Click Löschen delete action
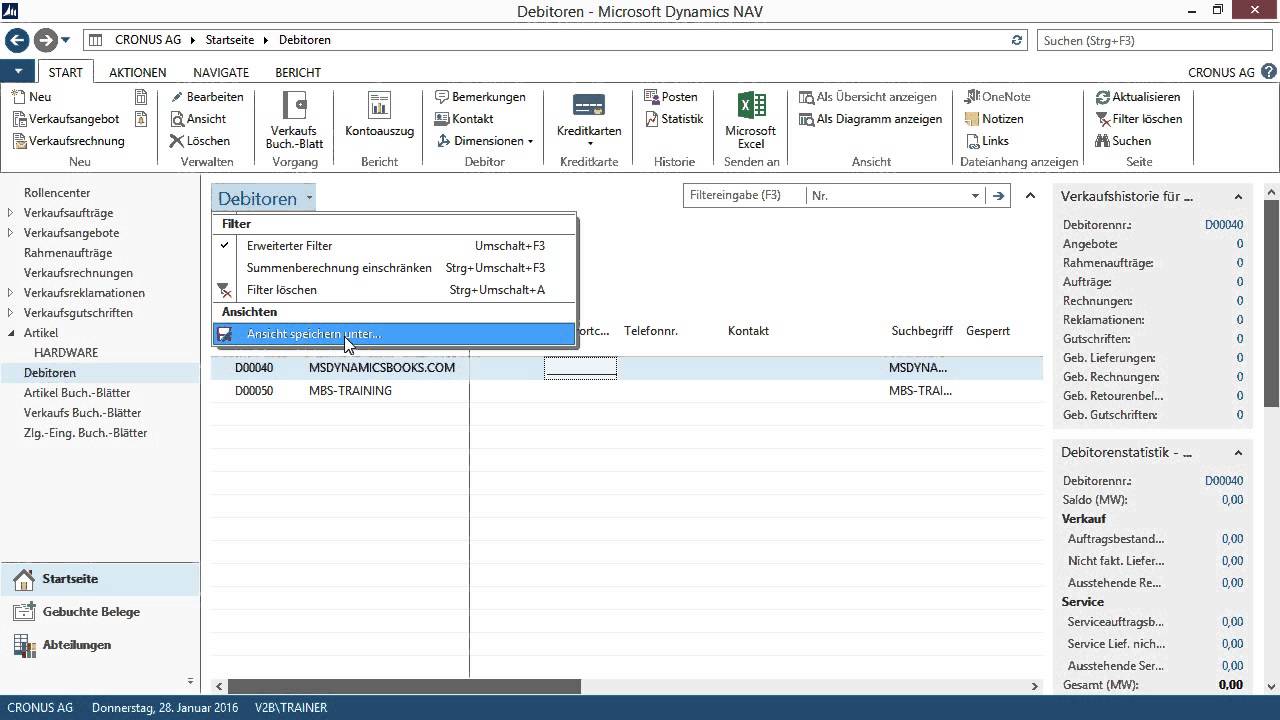This screenshot has height=720, width=1280. click(200, 141)
